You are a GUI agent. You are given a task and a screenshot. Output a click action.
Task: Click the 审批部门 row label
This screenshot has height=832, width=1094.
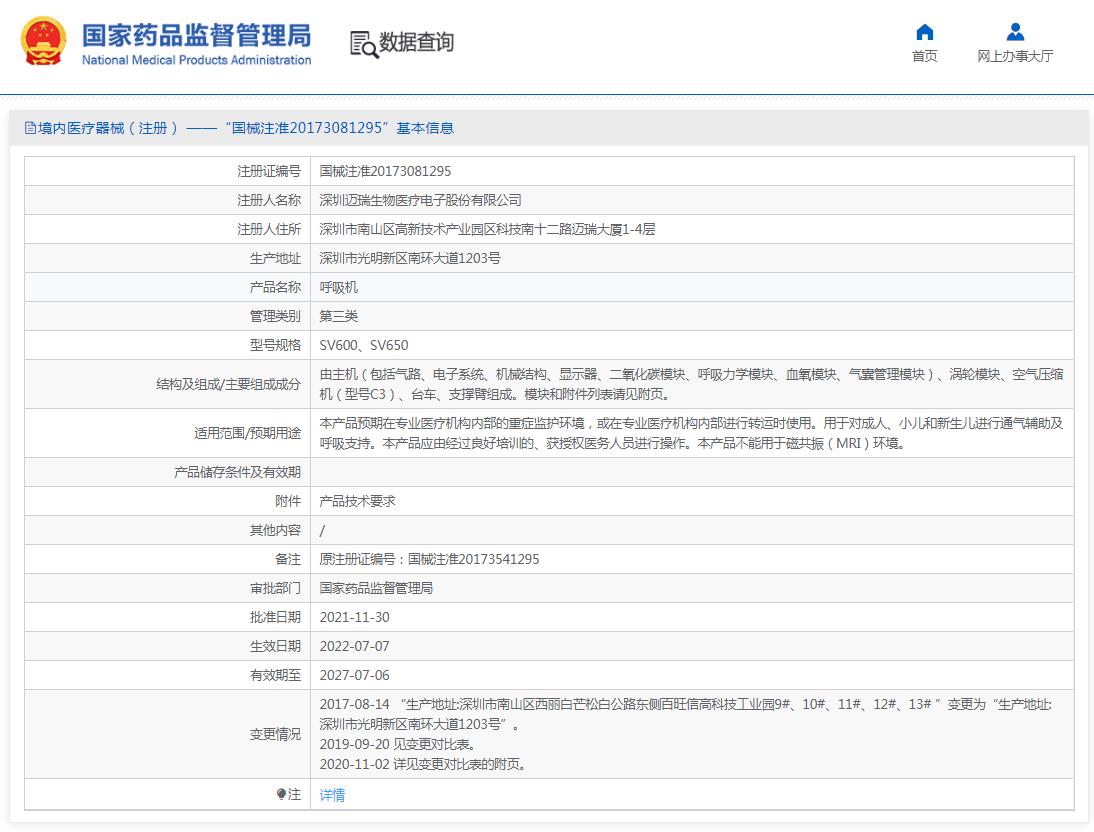click(x=275, y=588)
